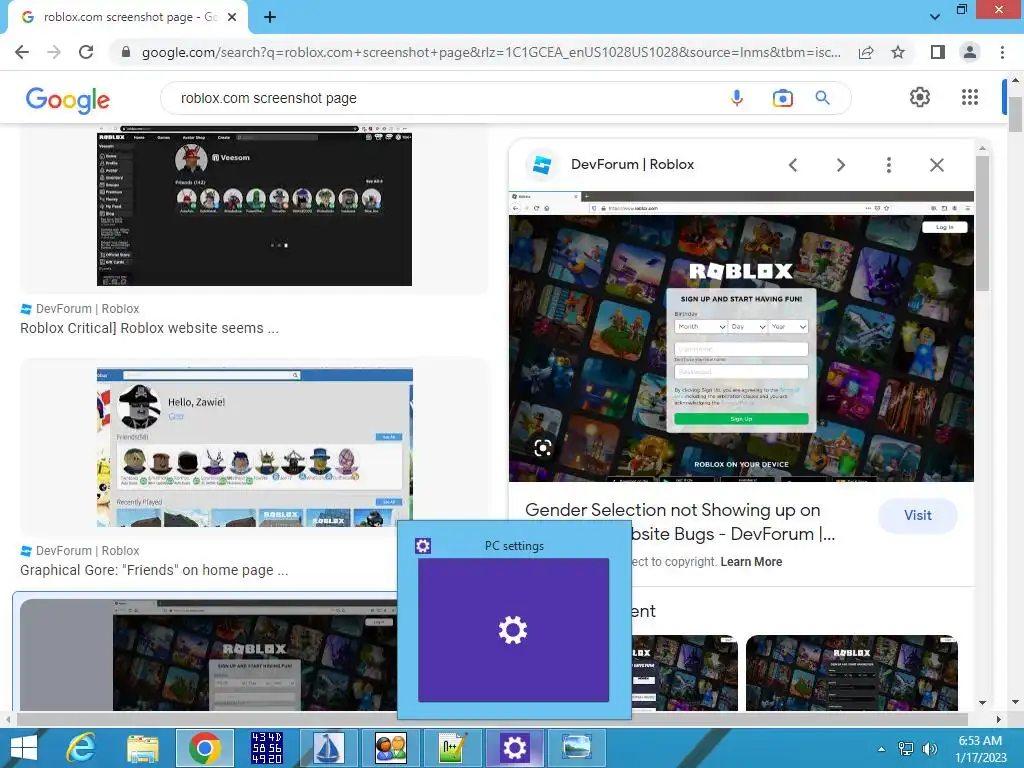The width and height of the screenshot is (1024, 768).
Task: Click the network tray icon
Action: click(905, 749)
